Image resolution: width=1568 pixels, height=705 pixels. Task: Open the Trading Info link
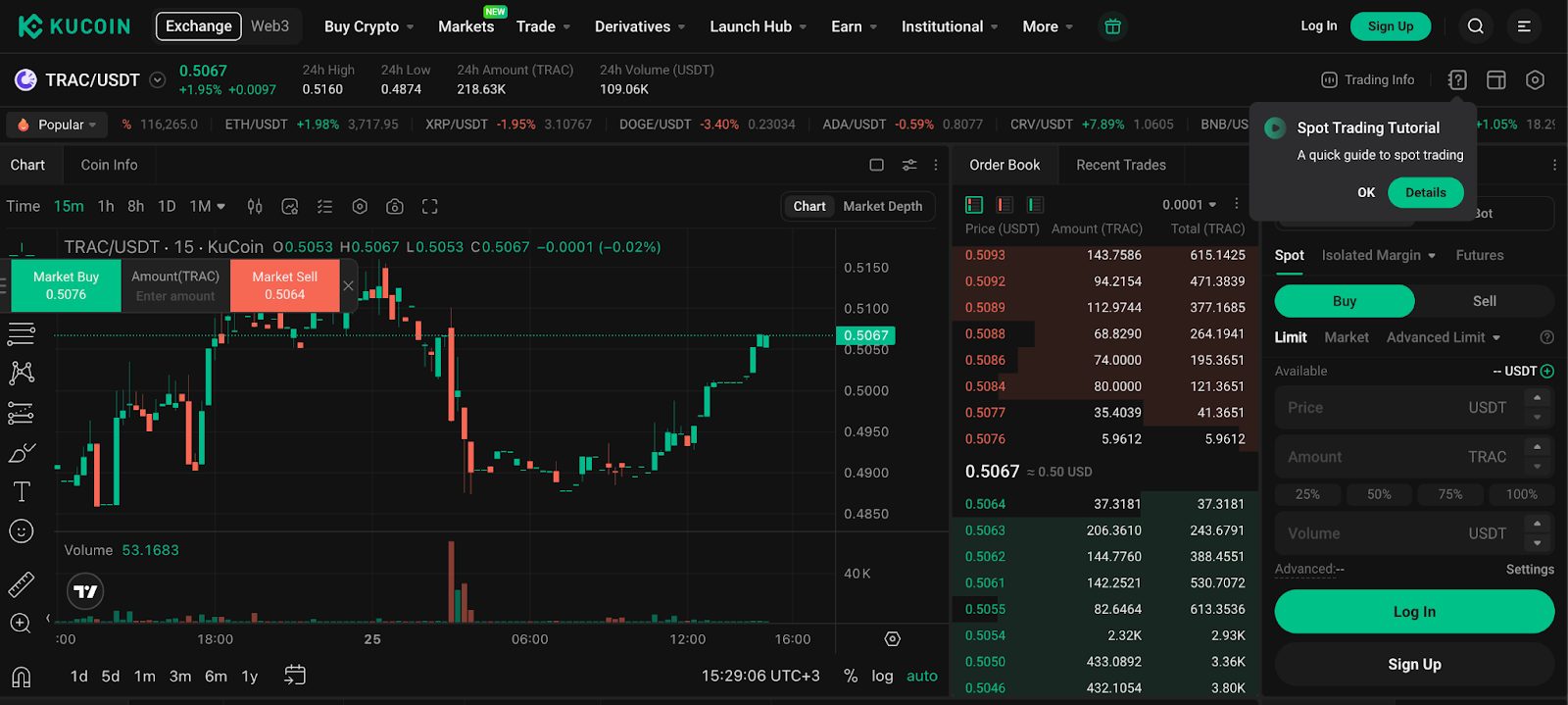click(x=1368, y=80)
